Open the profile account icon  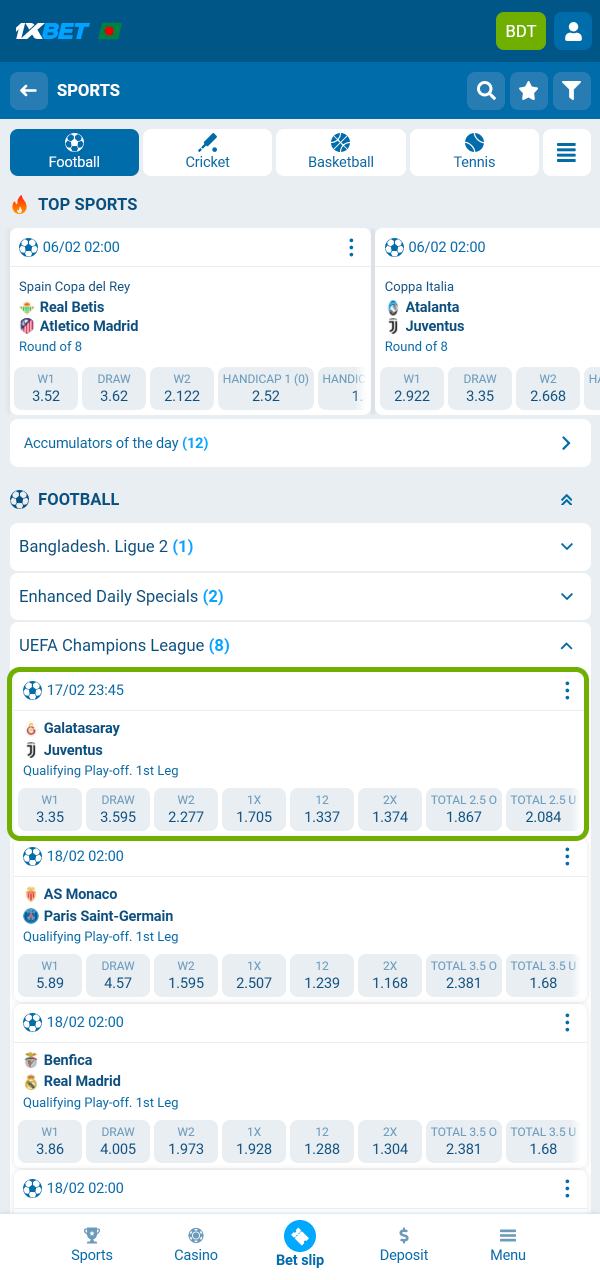573,31
